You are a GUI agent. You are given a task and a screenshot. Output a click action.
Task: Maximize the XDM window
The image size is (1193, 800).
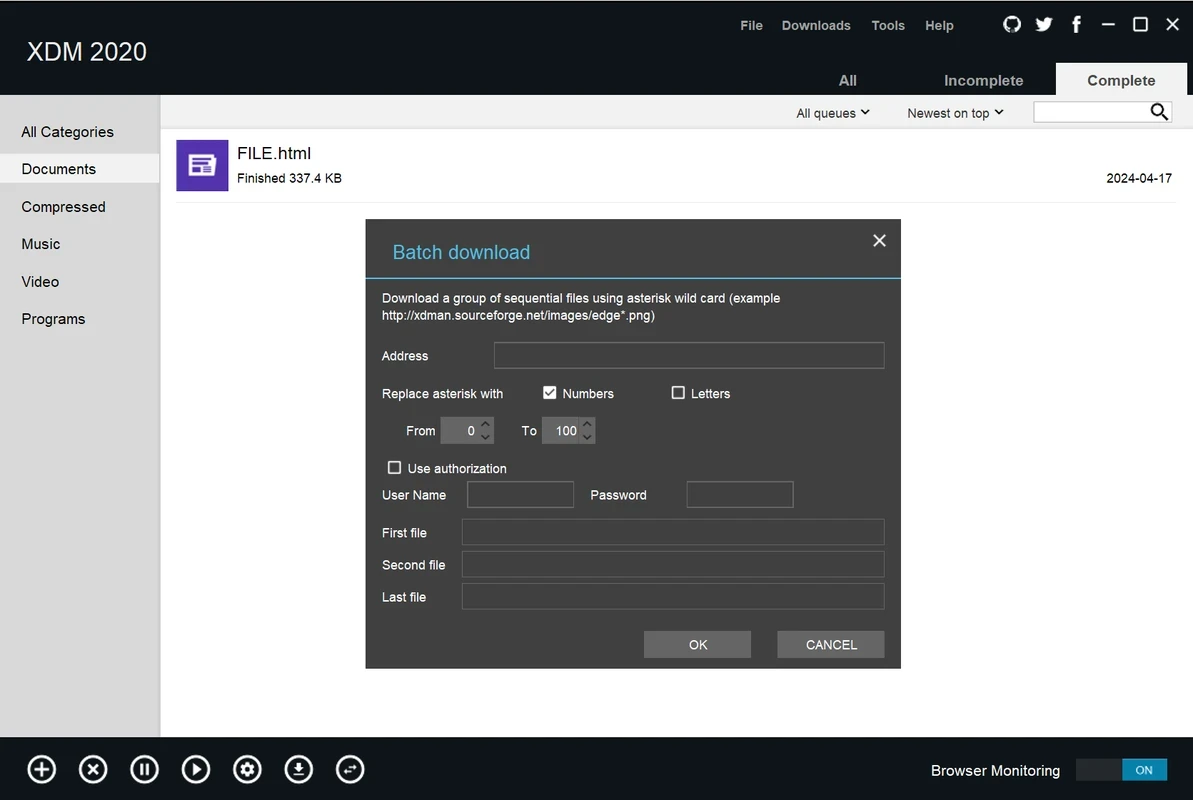point(1140,24)
